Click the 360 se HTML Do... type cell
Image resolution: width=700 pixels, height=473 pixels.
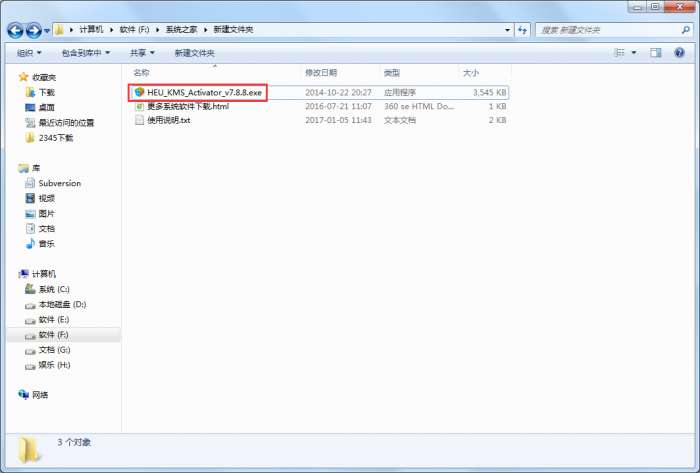click(x=419, y=106)
